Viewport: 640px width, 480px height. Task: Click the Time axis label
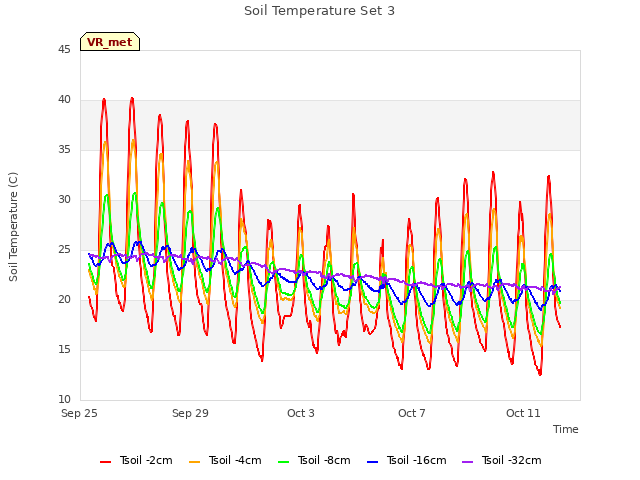[x=566, y=429]
